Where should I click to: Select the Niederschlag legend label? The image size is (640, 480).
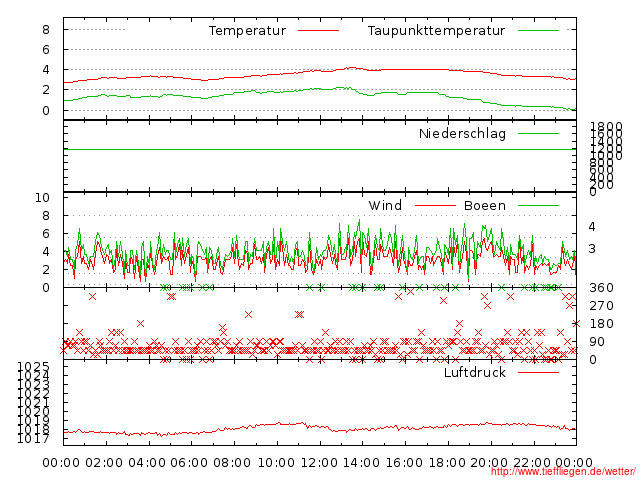coord(462,133)
